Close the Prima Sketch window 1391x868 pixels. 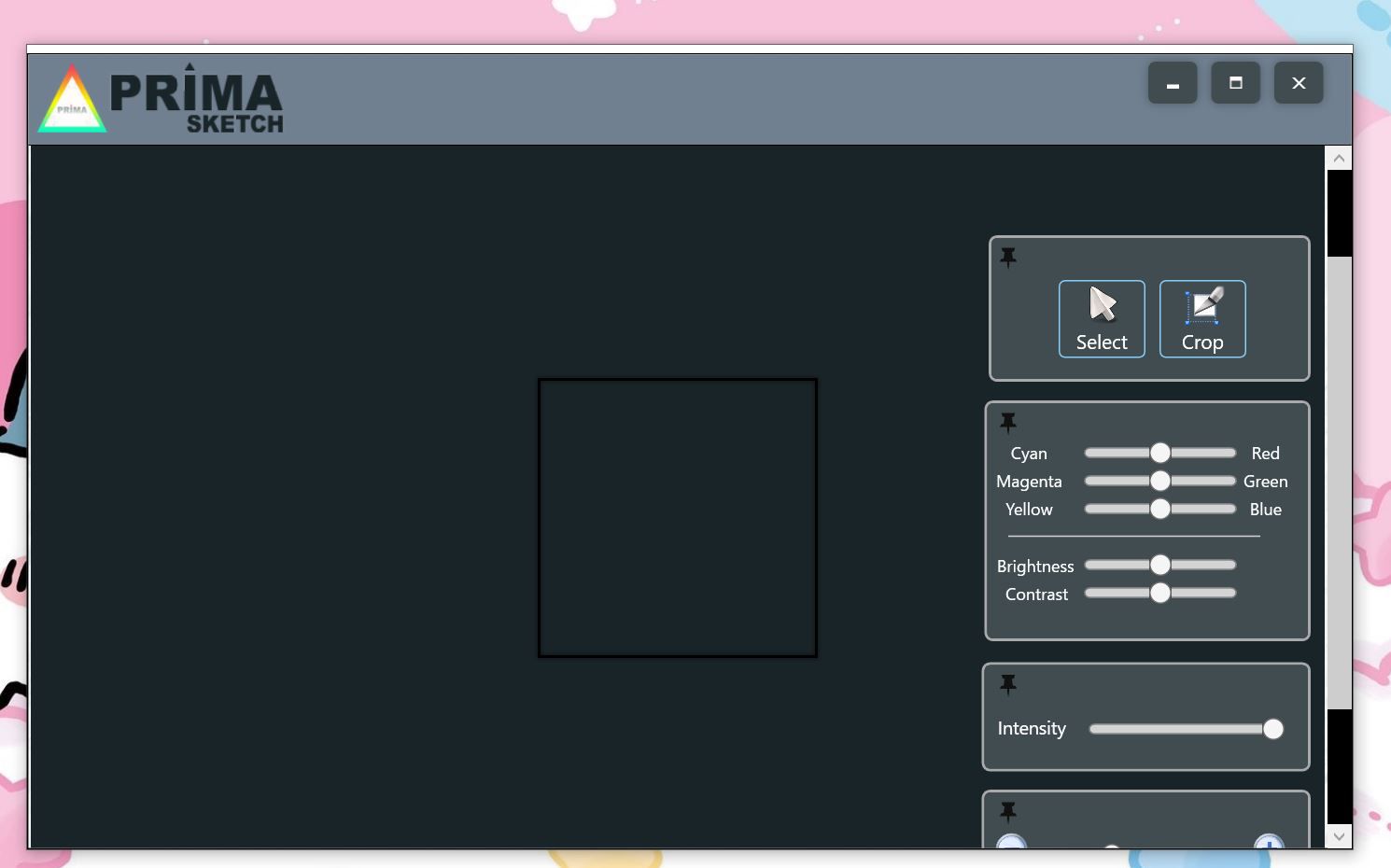pyautogui.click(x=1299, y=83)
